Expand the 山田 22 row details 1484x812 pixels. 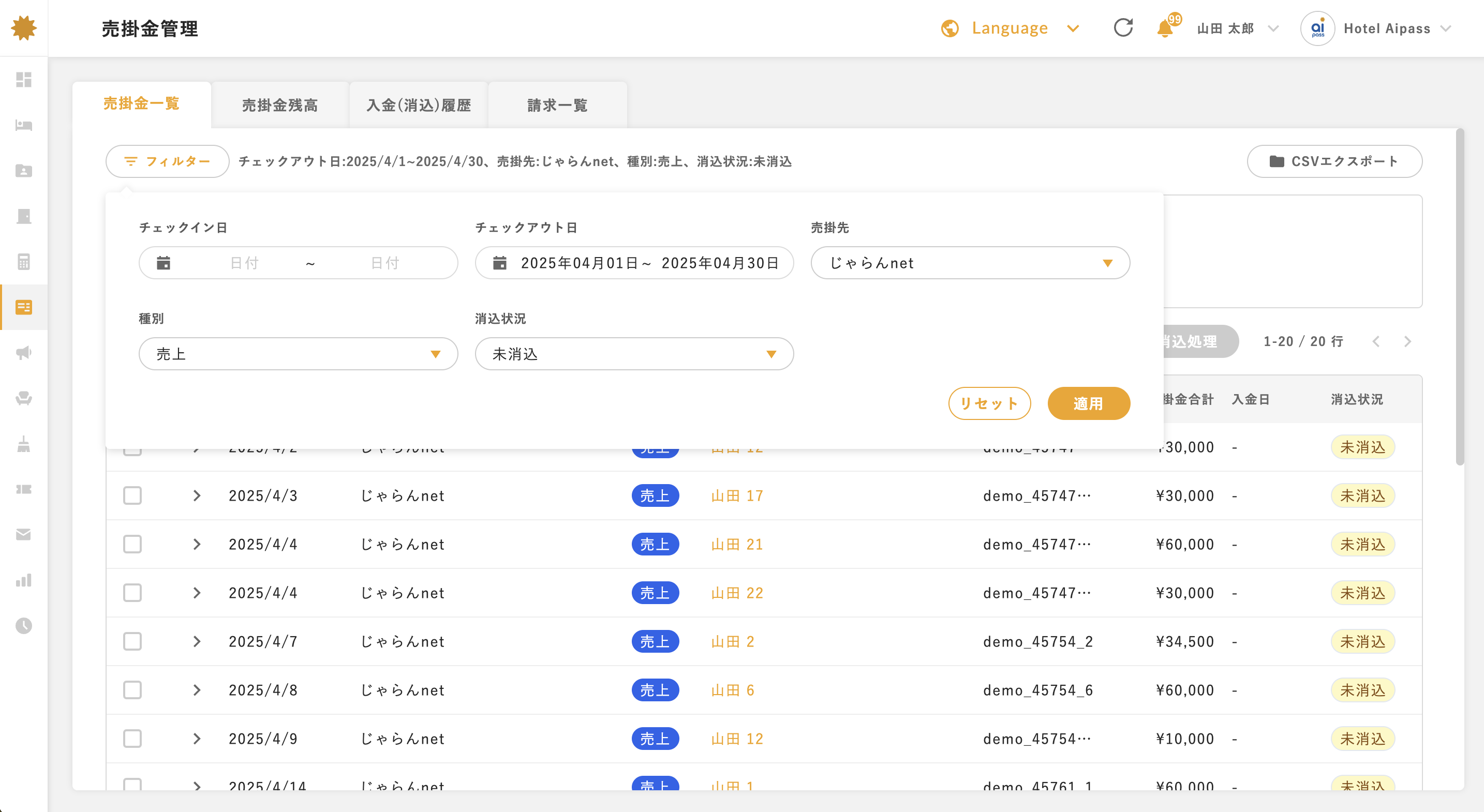[197, 593]
